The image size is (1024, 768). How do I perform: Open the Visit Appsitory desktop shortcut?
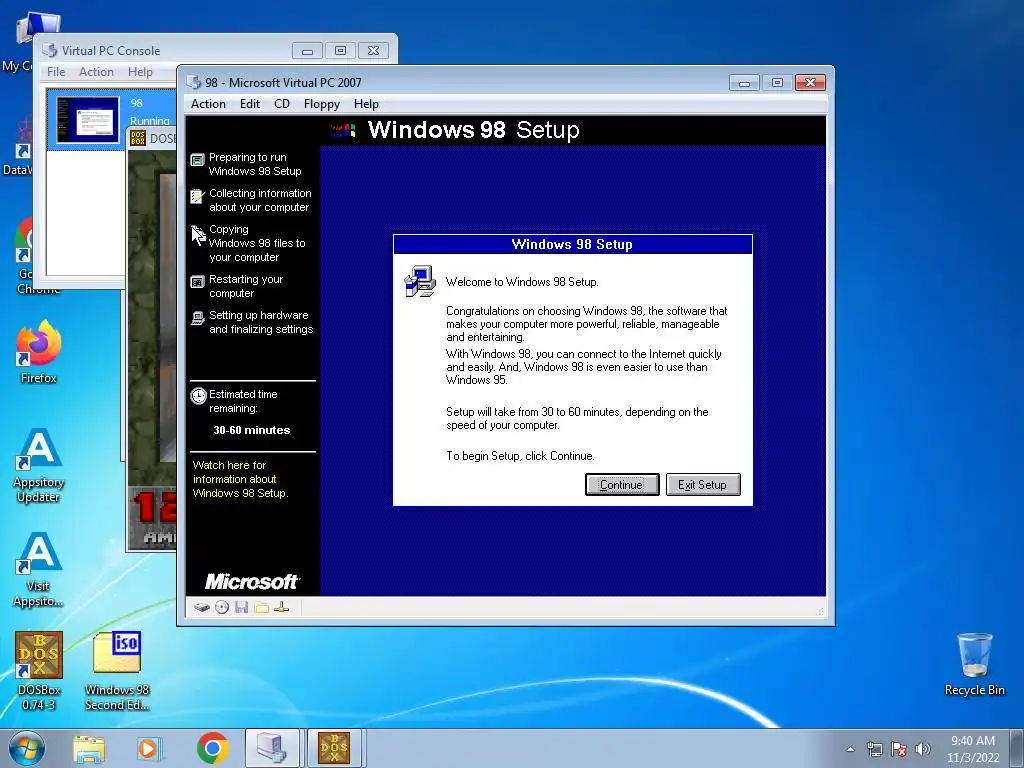39,569
